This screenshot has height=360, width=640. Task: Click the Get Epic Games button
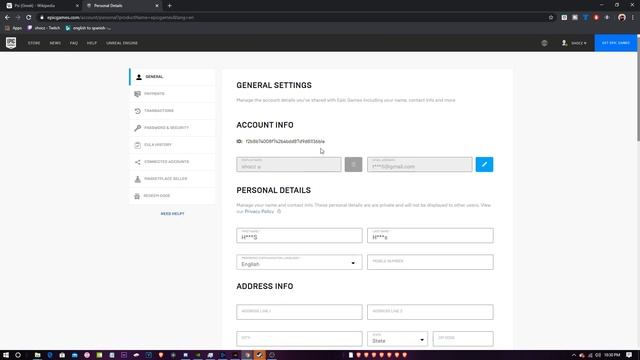[x=616, y=43]
